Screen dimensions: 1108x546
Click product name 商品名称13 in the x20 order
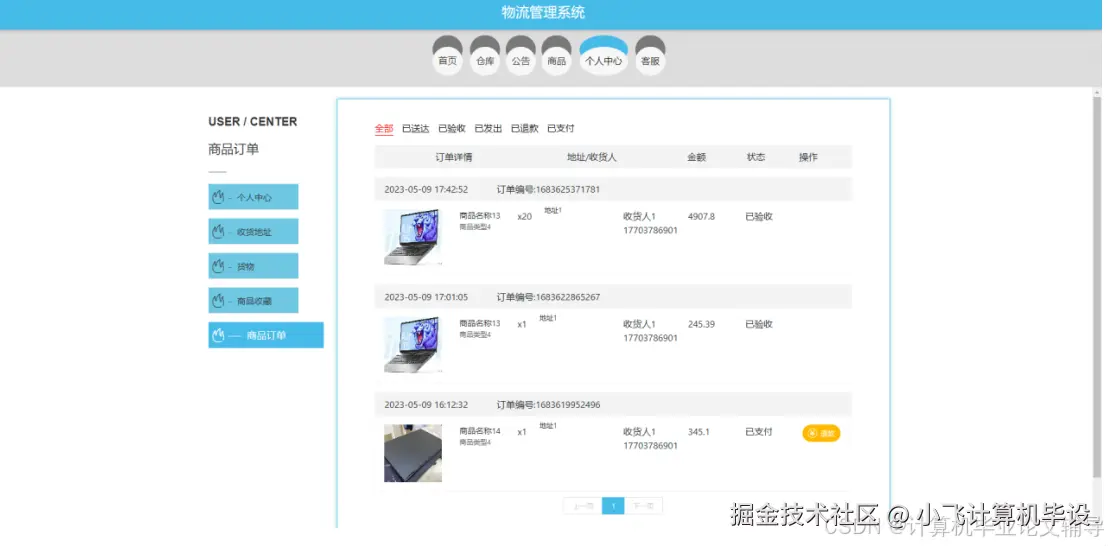[480, 215]
